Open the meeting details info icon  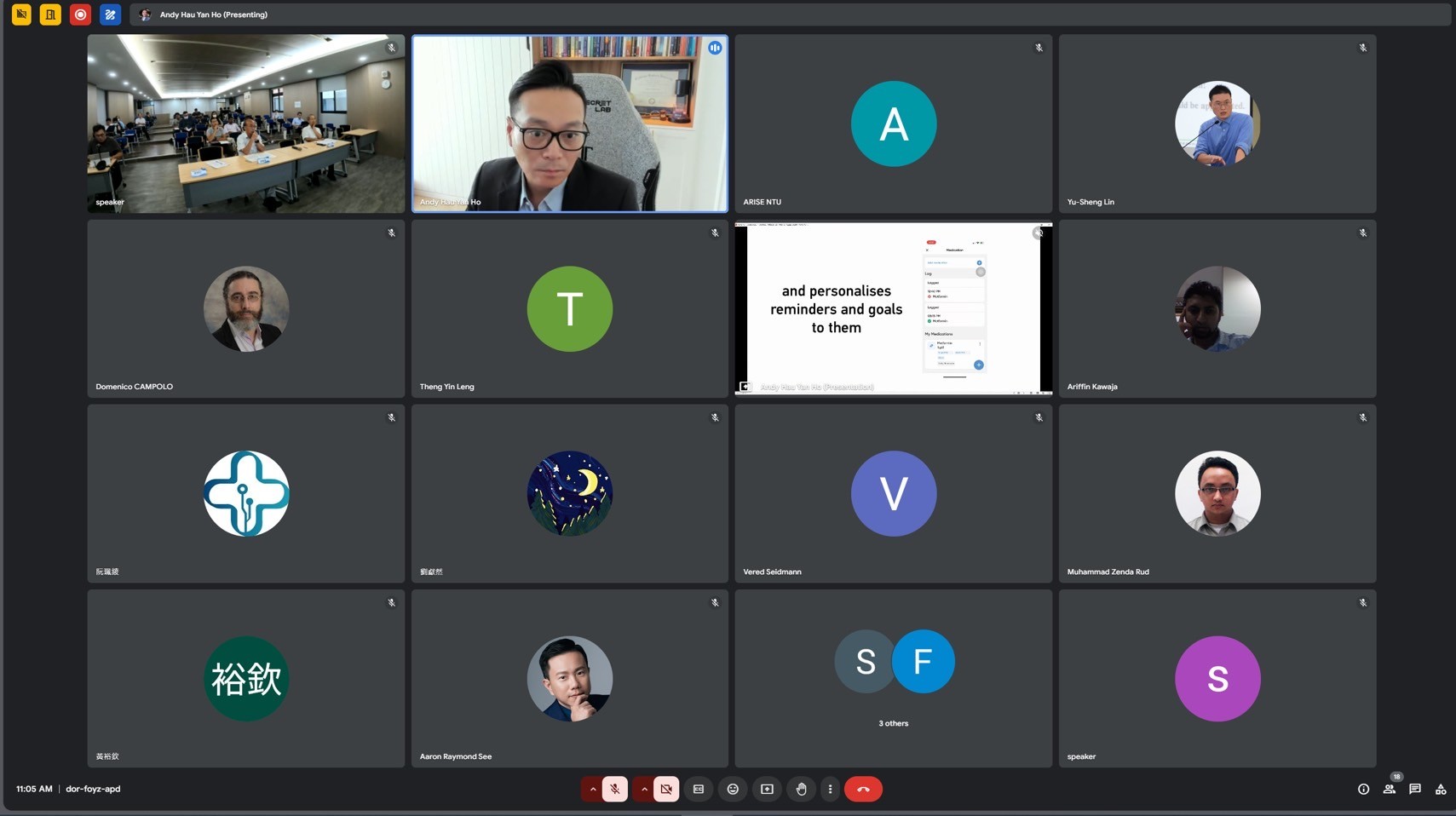coord(1363,789)
